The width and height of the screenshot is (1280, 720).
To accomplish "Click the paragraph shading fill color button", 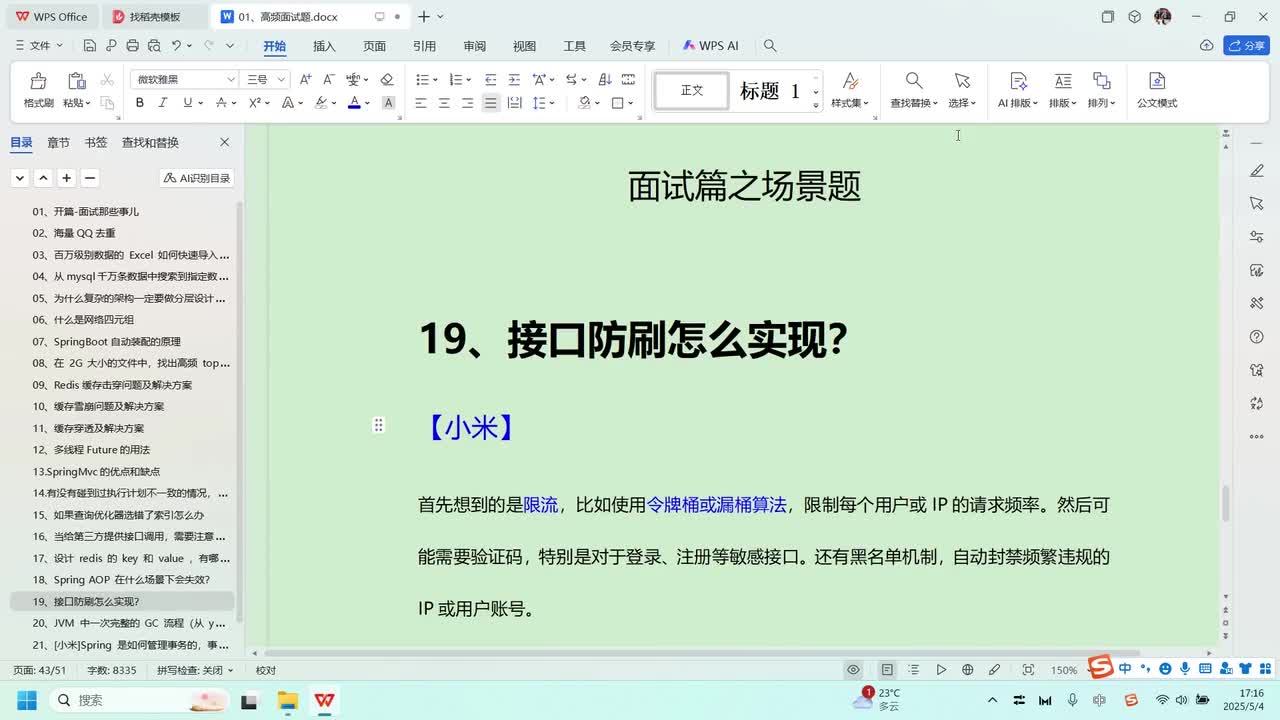I will (x=584, y=103).
